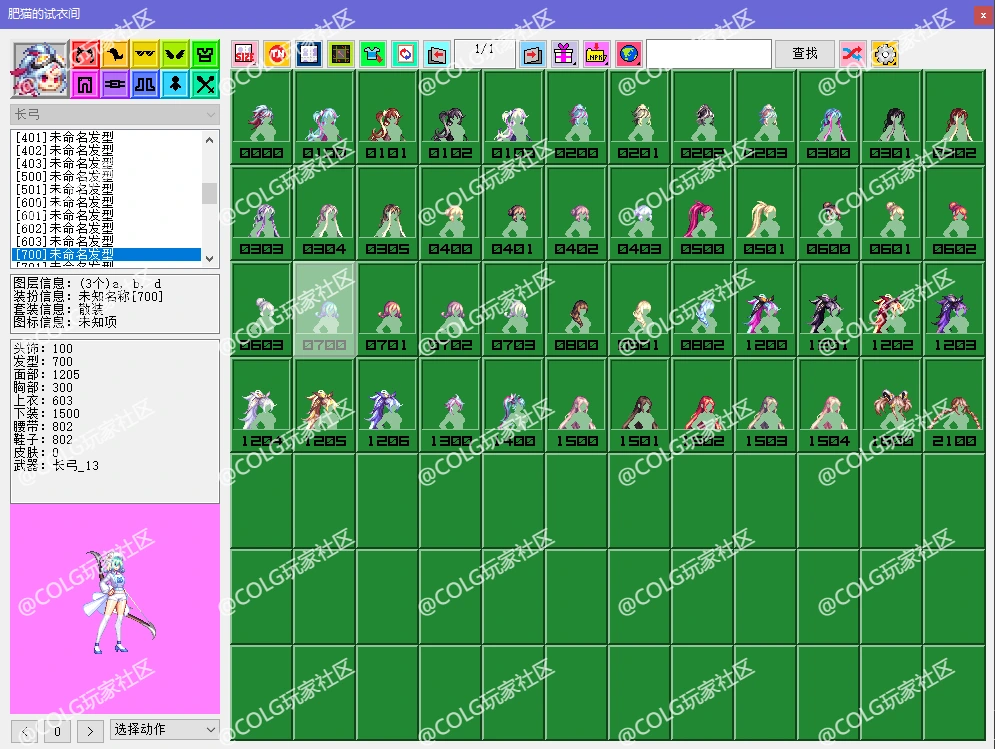The image size is (995, 749).
Task: Select the cyan body skin category icon
Action: point(175,84)
